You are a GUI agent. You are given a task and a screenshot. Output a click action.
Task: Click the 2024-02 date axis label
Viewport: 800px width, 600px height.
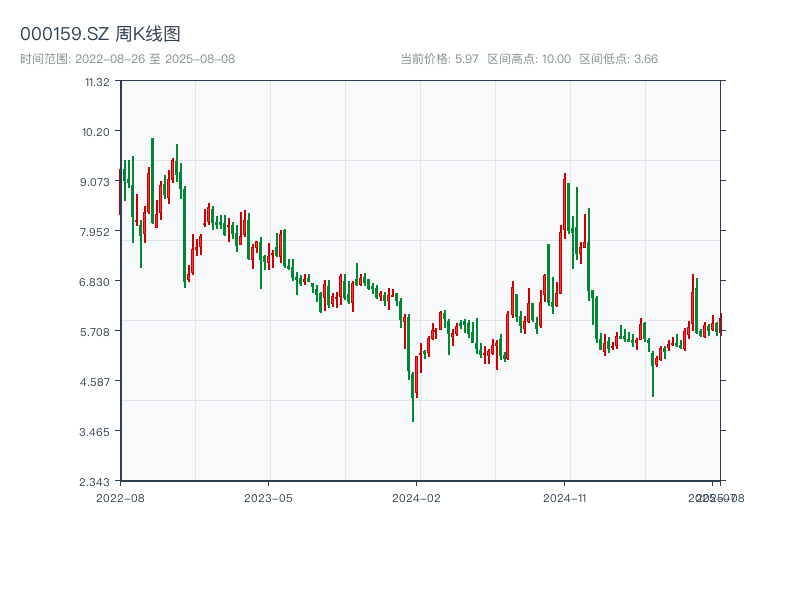click(x=417, y=497)
